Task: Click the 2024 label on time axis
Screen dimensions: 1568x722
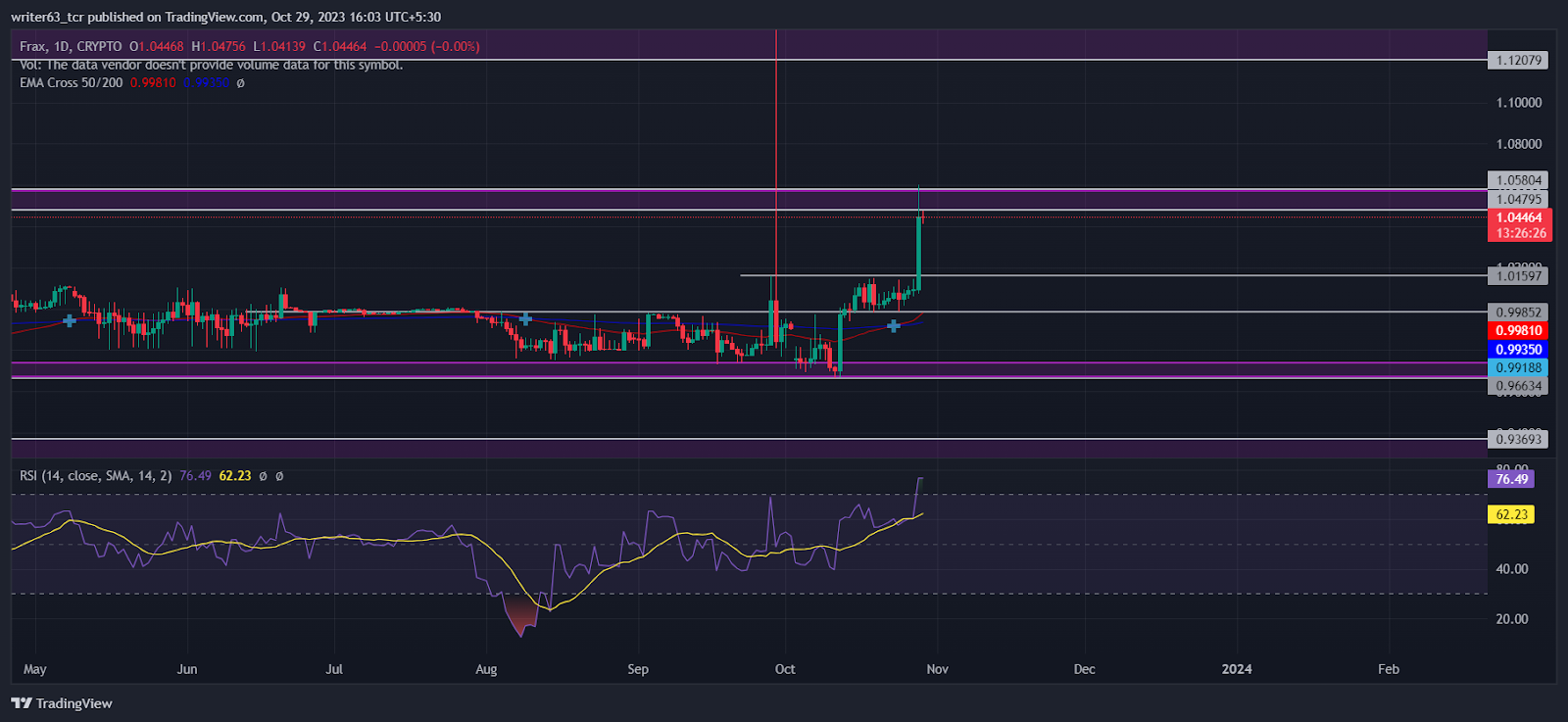Action: (1236, 669)
